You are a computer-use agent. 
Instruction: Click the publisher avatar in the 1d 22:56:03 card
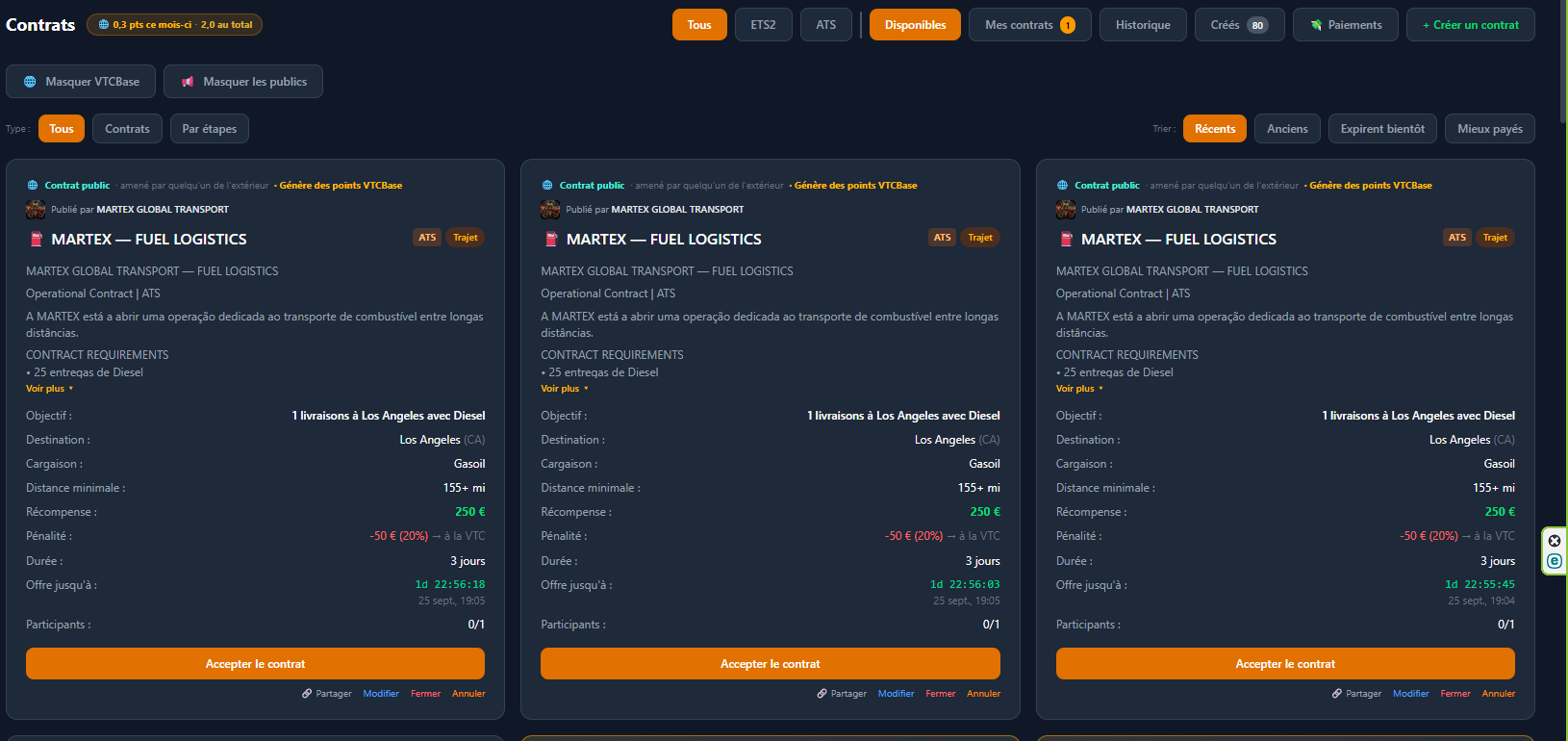550,209
